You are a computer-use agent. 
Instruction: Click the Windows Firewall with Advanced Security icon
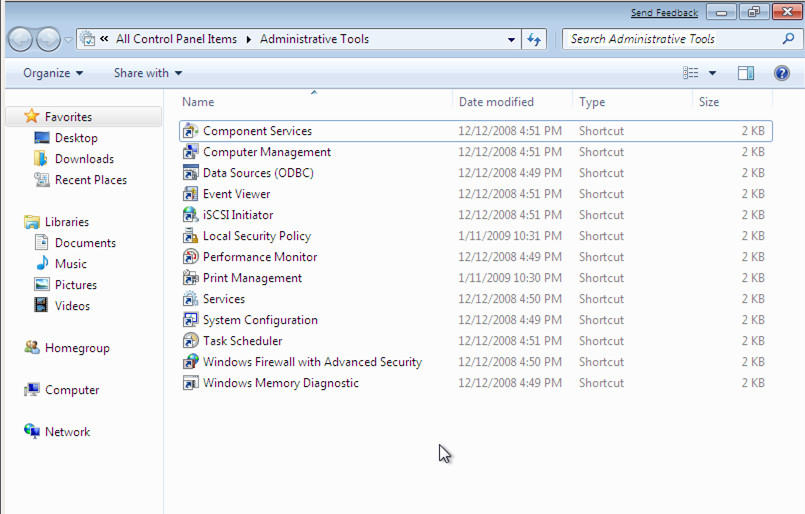(190, 362)
